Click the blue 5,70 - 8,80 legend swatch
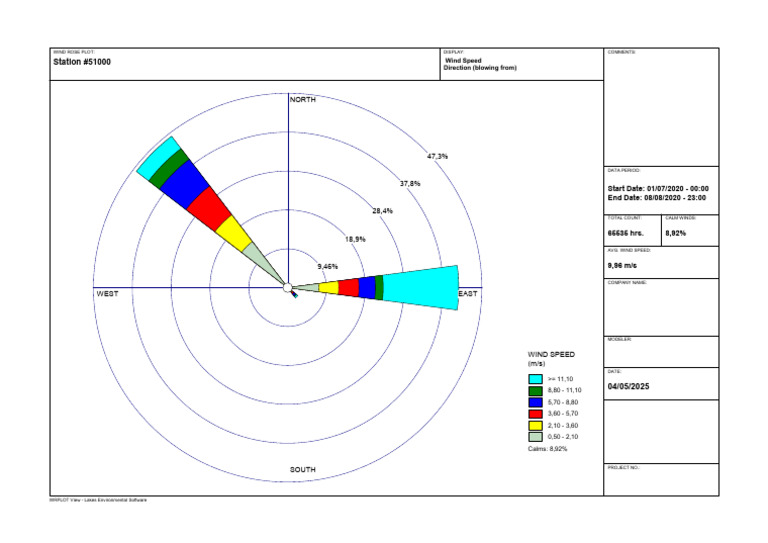This screenshot has width=768, height=543. point(535,402)
